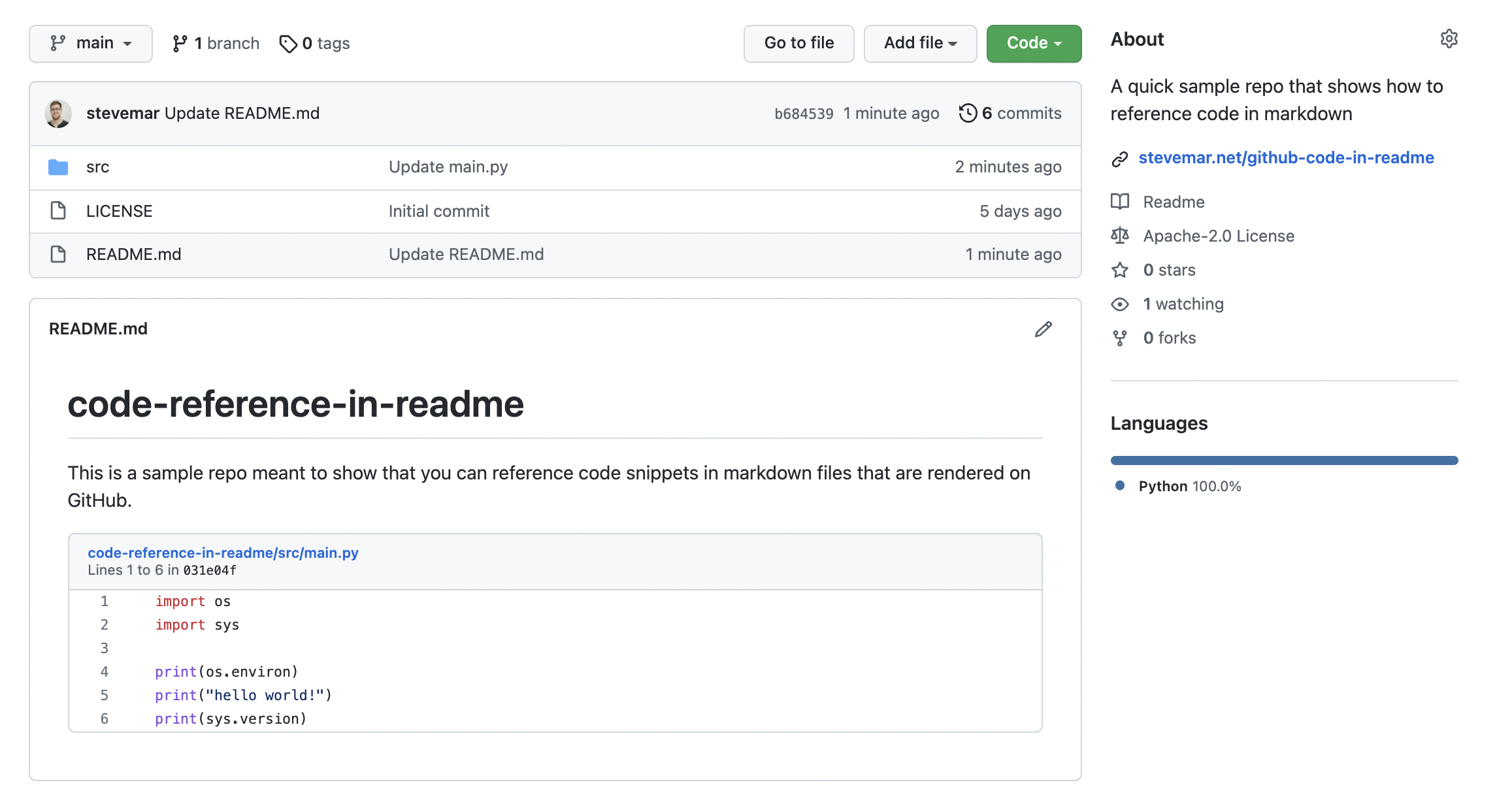Click the commit history icon
Screen dimensions: 1512x806
[967, 113]
